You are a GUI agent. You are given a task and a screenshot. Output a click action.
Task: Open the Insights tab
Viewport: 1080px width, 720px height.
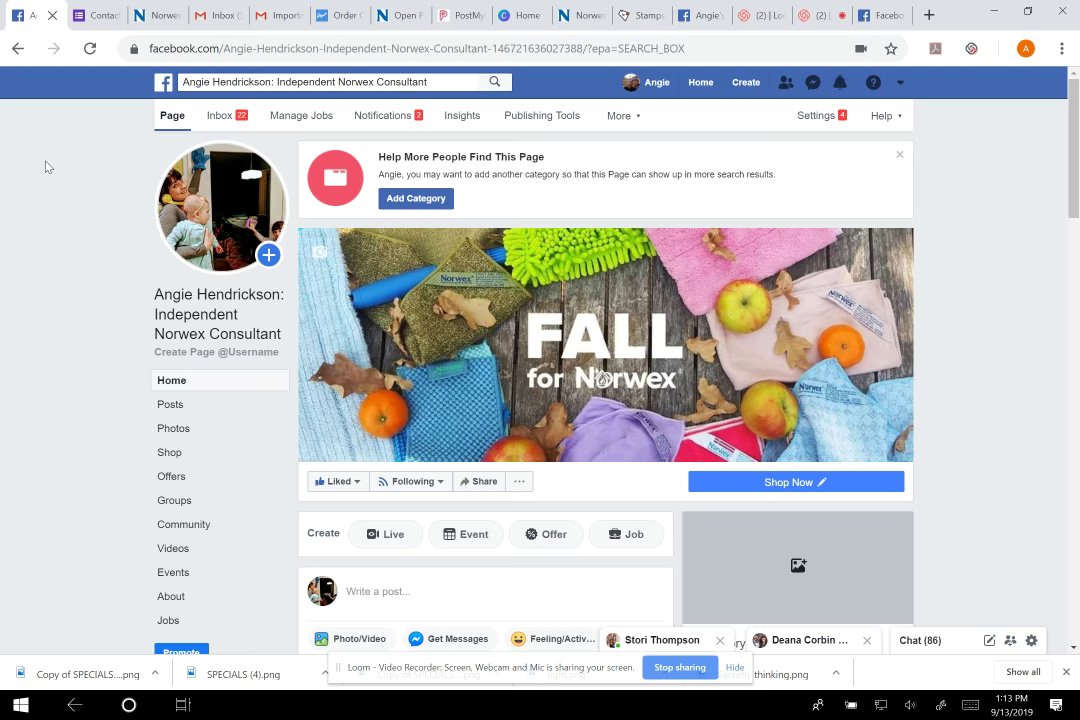click(461, 116)
